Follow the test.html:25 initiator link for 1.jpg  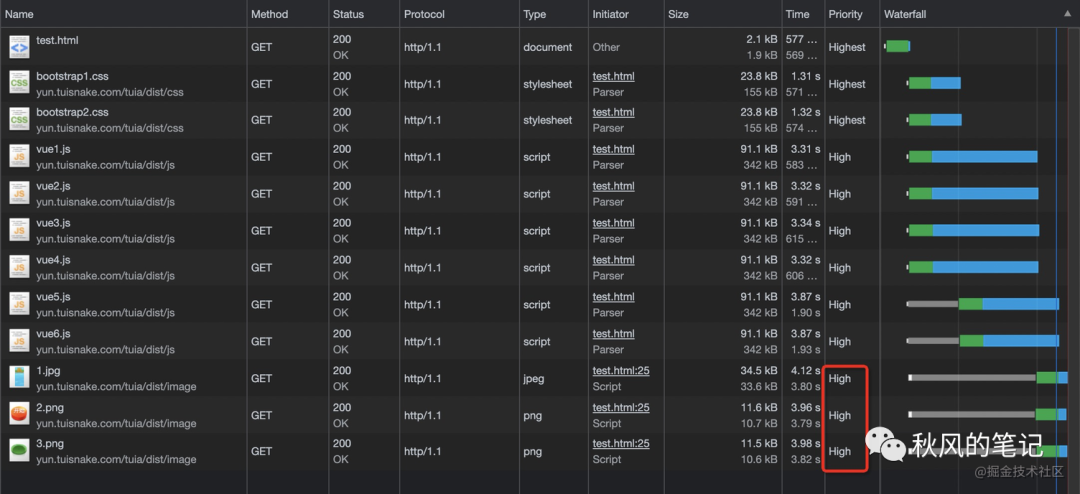pyautogui.click(x=621, y=370)
